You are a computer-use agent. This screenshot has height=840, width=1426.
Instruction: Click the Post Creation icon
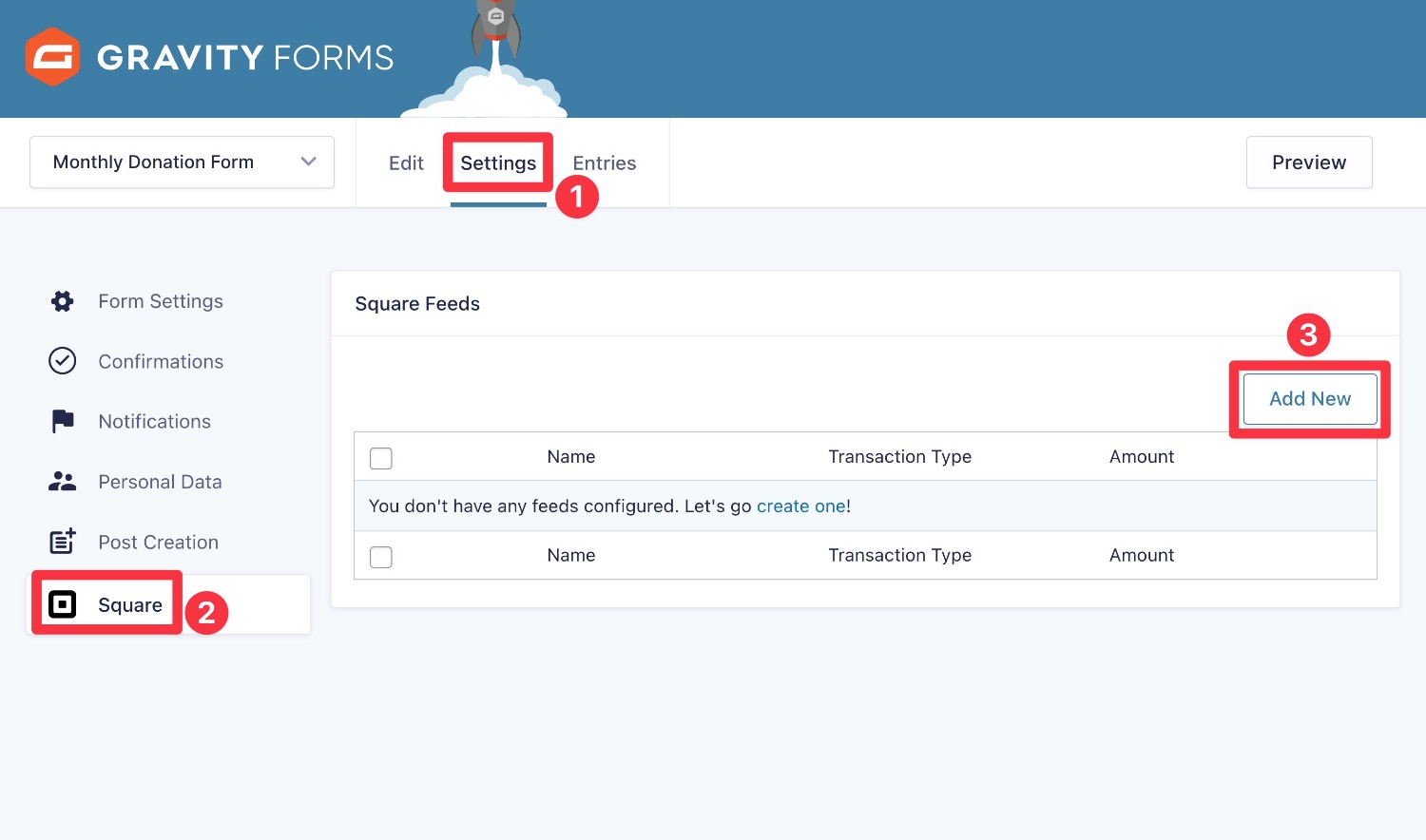(x=63, y=542)
